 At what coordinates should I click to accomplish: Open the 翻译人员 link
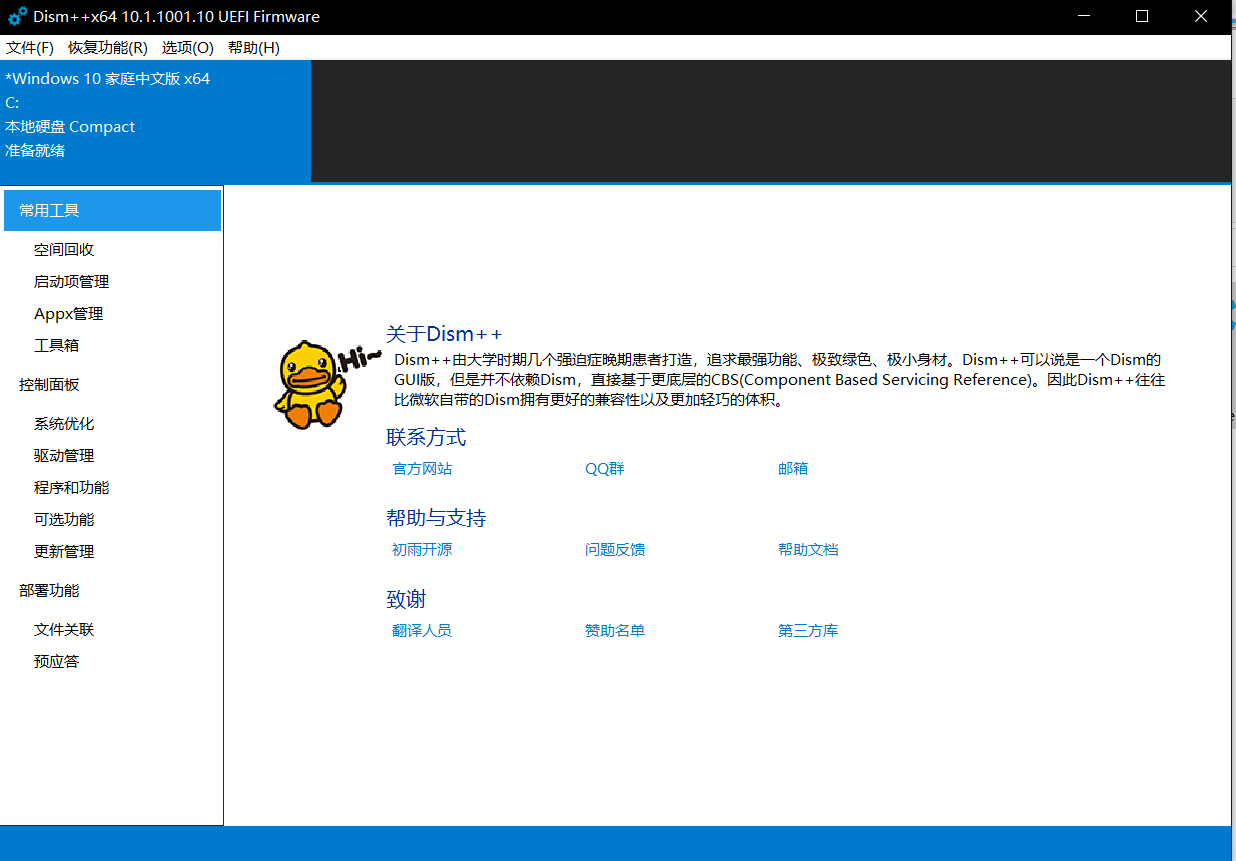click(422, 631)
